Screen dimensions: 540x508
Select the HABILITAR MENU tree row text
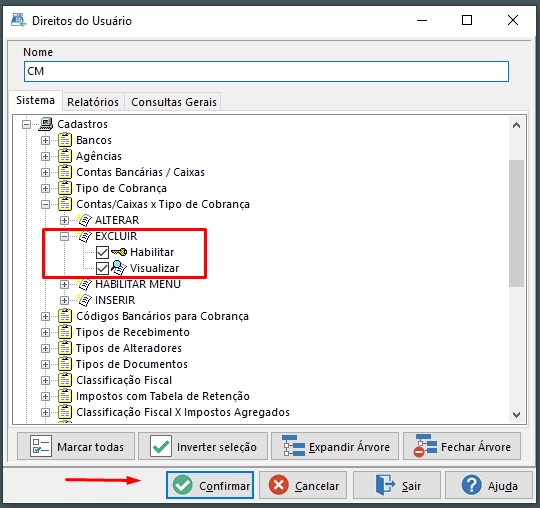click(138, 284)
